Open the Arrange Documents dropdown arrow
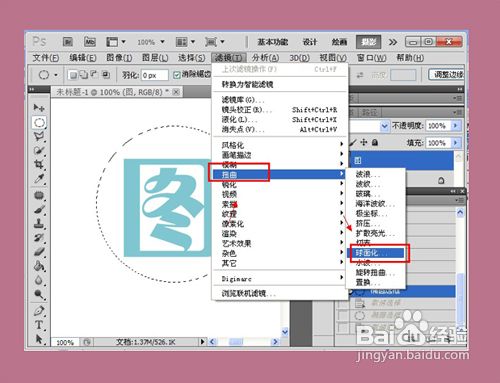 coord(193,42)
